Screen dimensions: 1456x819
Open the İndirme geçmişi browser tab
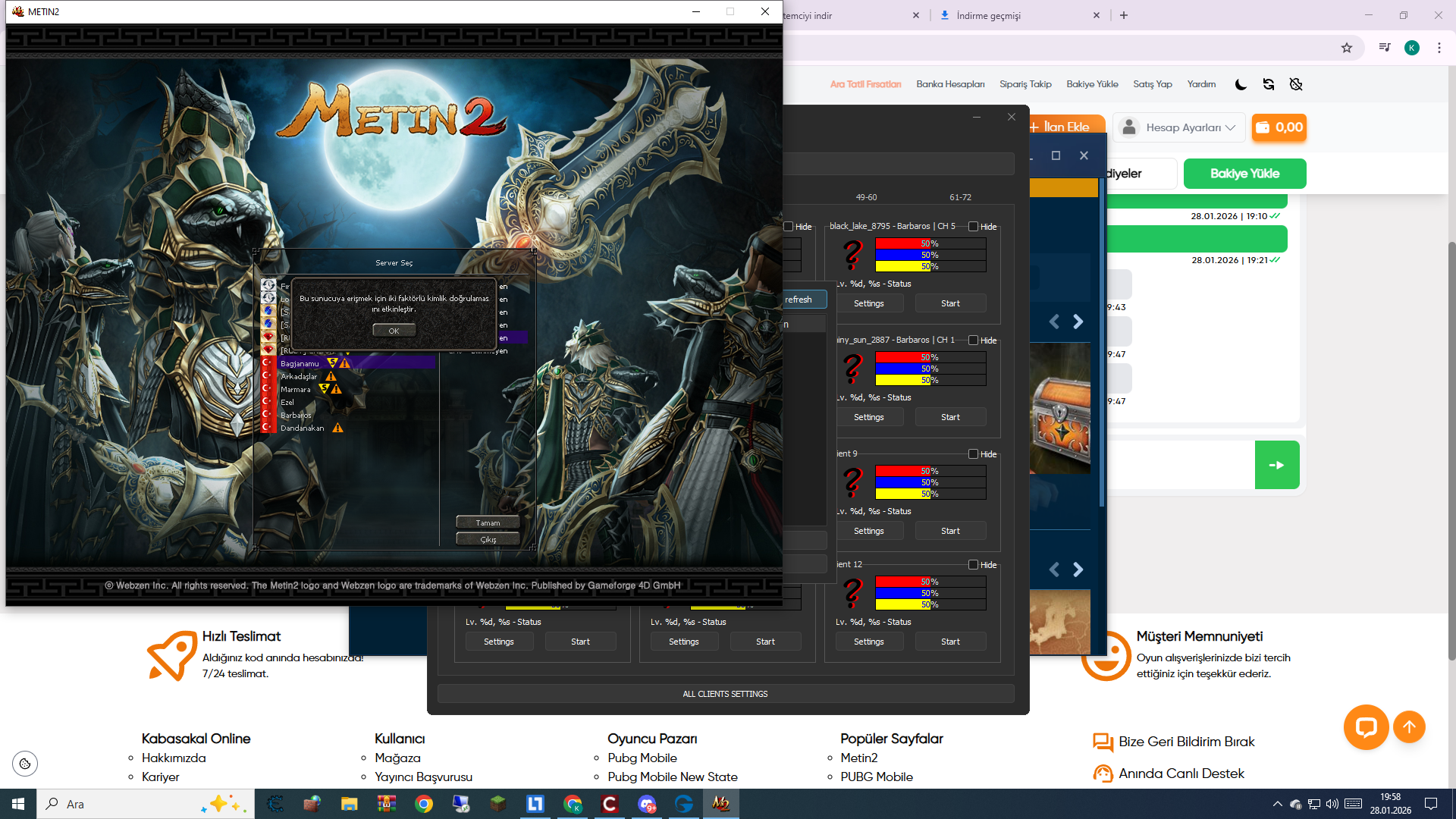(x=1020, y=15)
